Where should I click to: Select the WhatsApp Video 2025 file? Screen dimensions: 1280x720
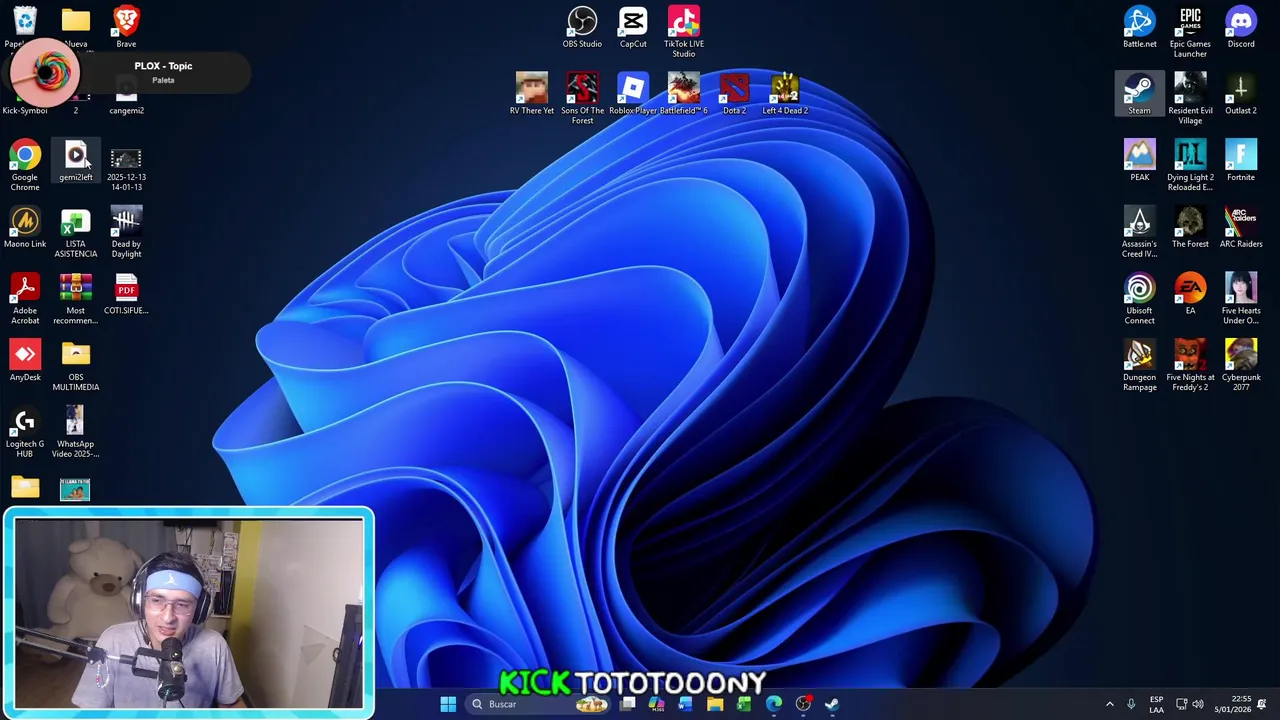(76, 433)
